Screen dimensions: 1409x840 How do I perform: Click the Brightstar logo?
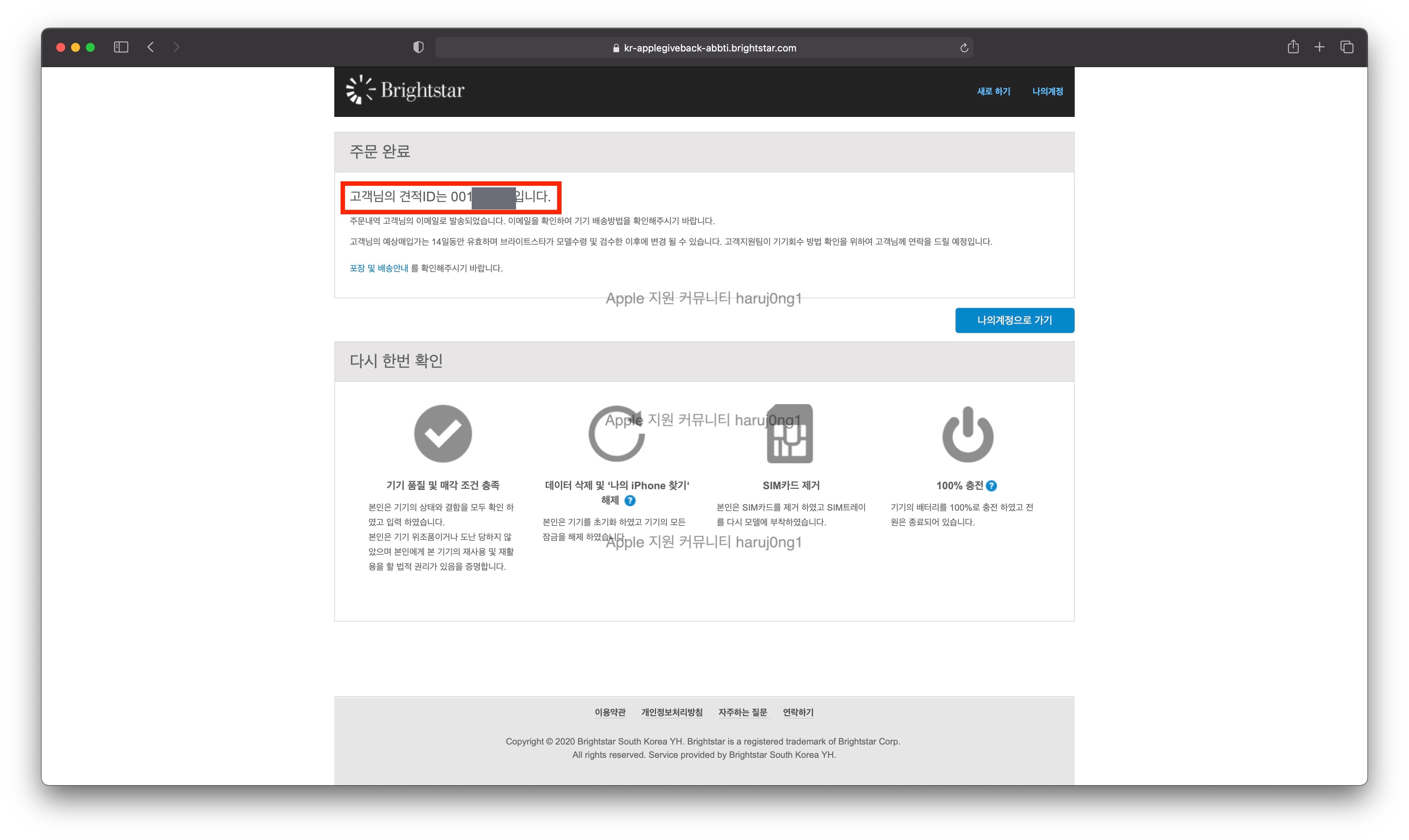click(x=405, y=90)
